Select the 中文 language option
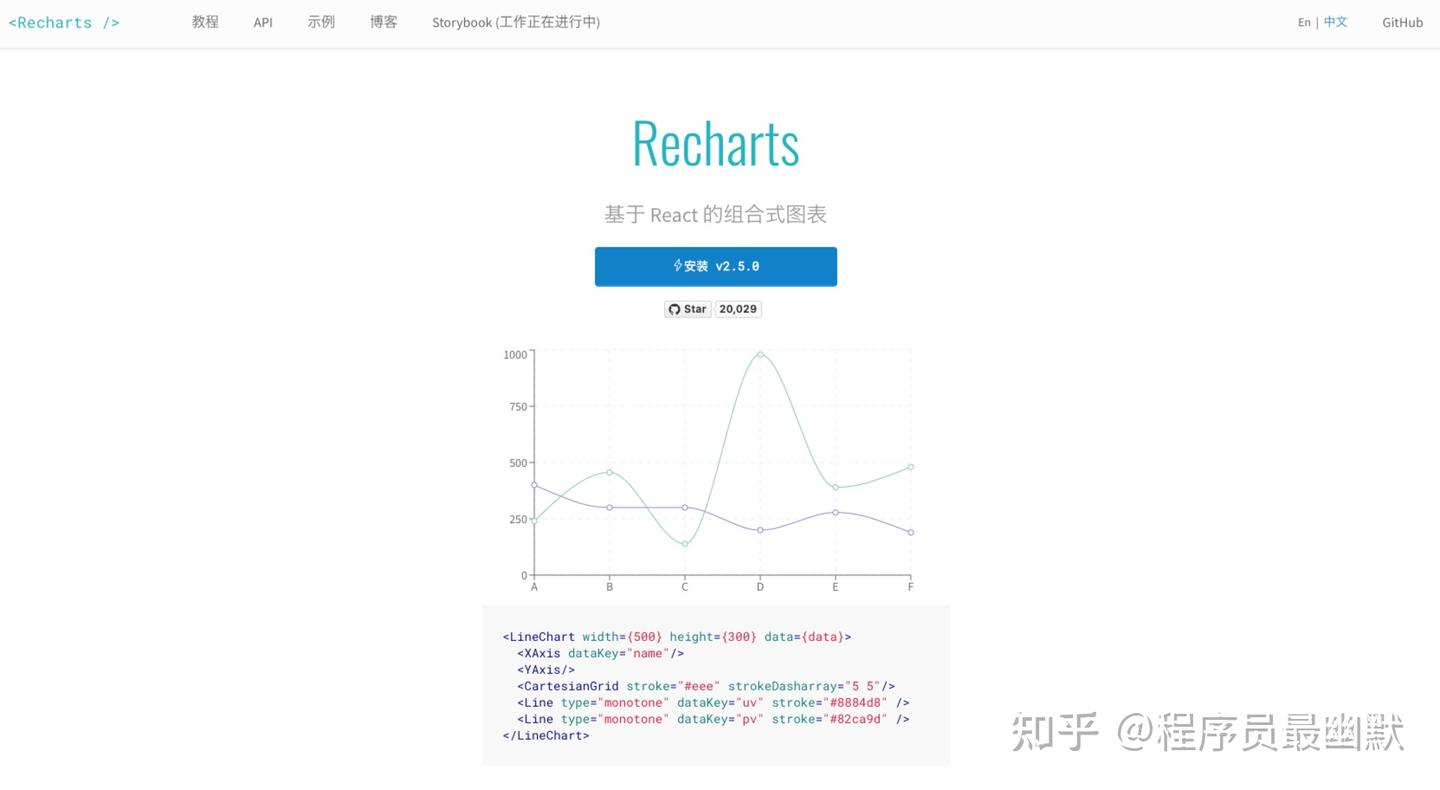This screenshot has width=1440, height=790. click(x=1336, y=22)
